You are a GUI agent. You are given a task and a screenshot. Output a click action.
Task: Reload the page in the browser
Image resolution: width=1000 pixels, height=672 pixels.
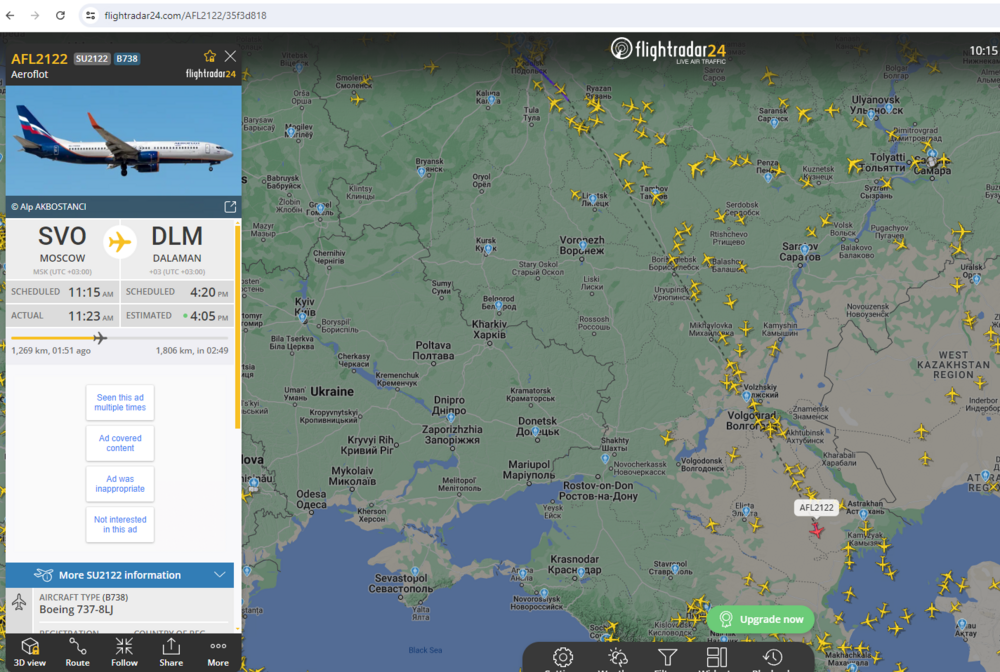click(x=60, y=15)
